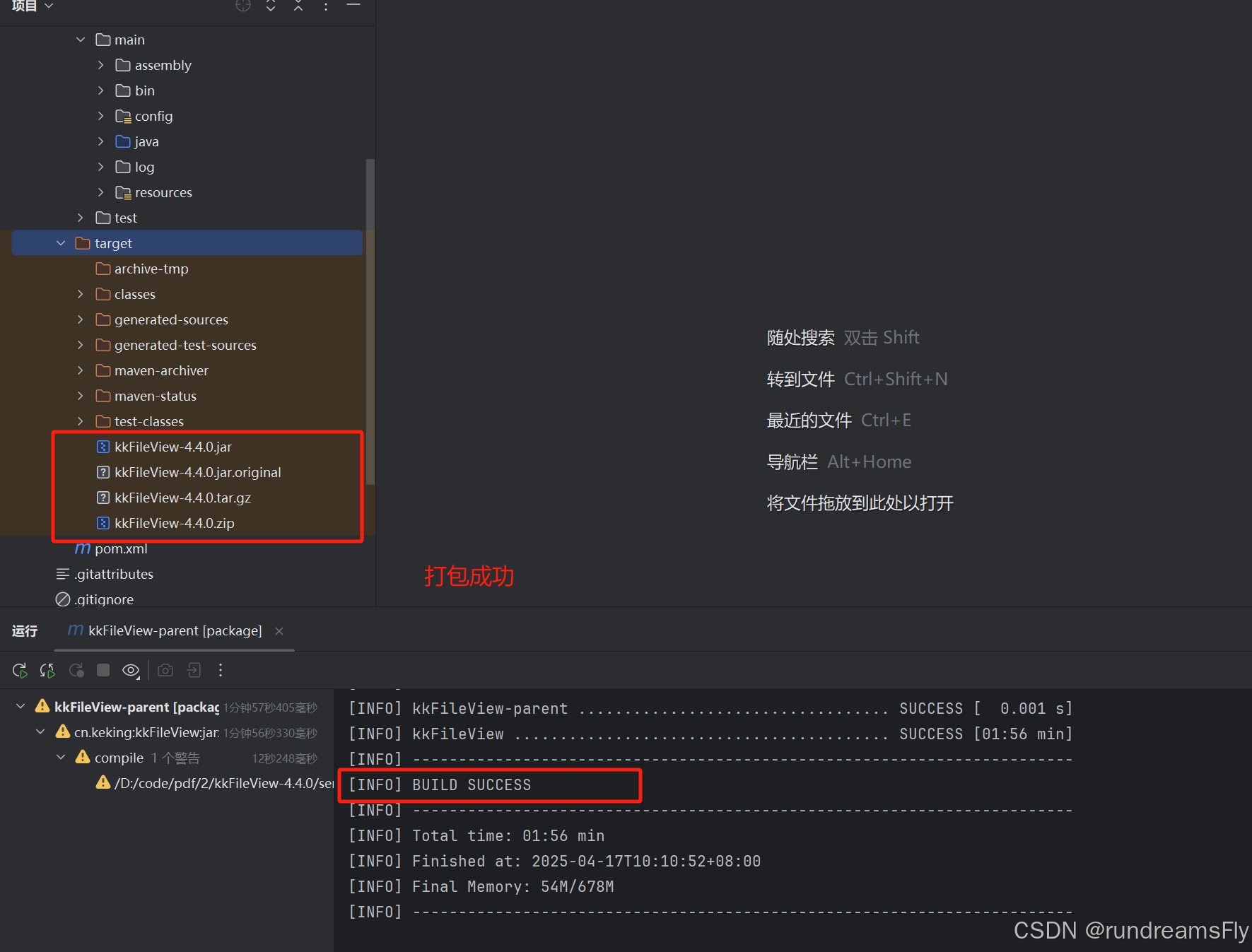Click the 'kkFileView ... SUCCESS [01:56 min]' line
Viewport: 1252px width, 952px height.
[710, 734]
